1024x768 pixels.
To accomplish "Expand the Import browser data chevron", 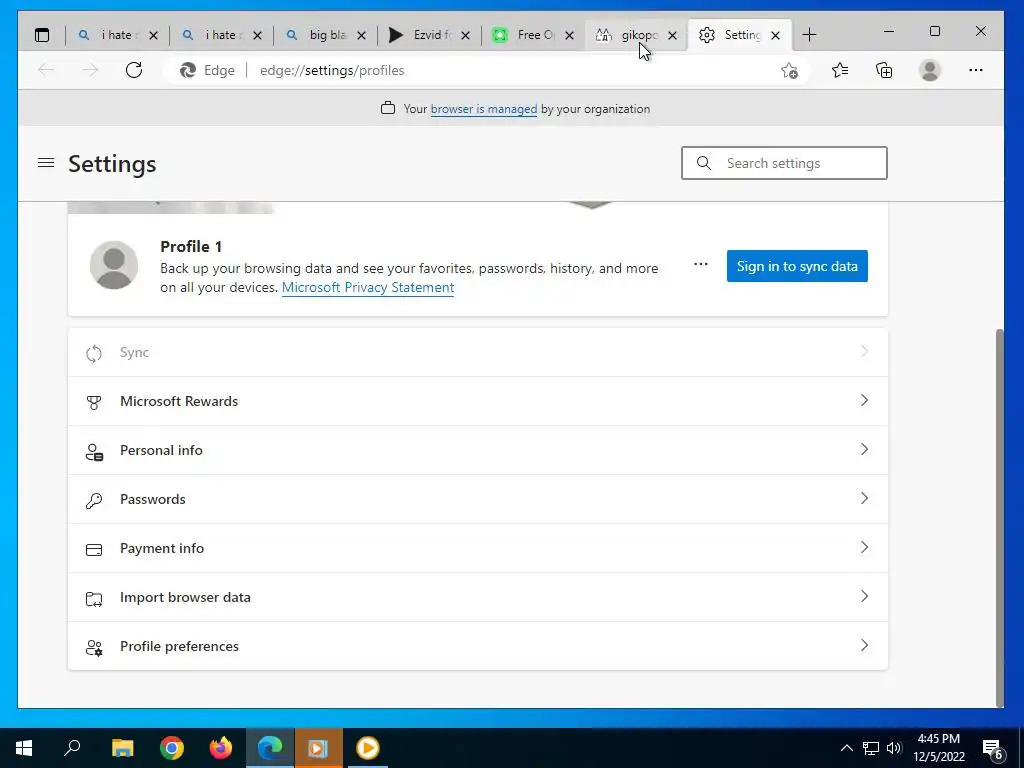I will coord(864,596).
